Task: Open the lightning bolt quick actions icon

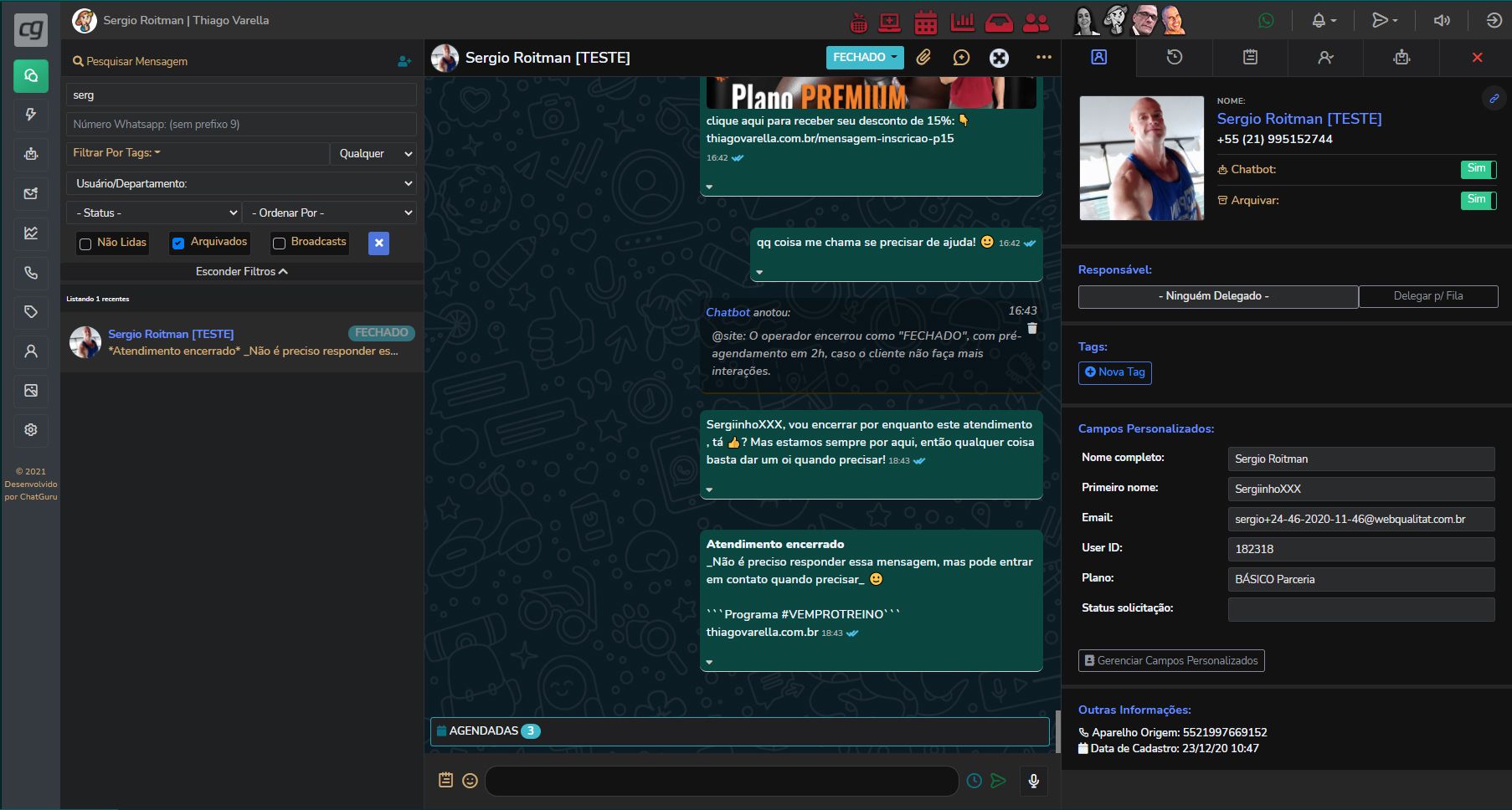Action: point(31,115)
